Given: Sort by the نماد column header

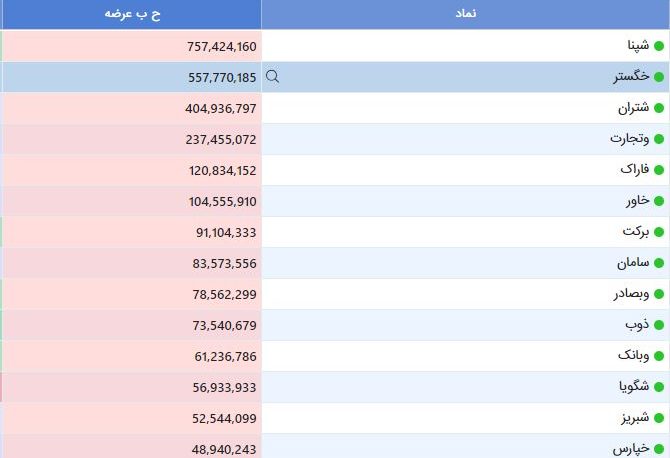Looking at the screenshot, I should (465, 14).
